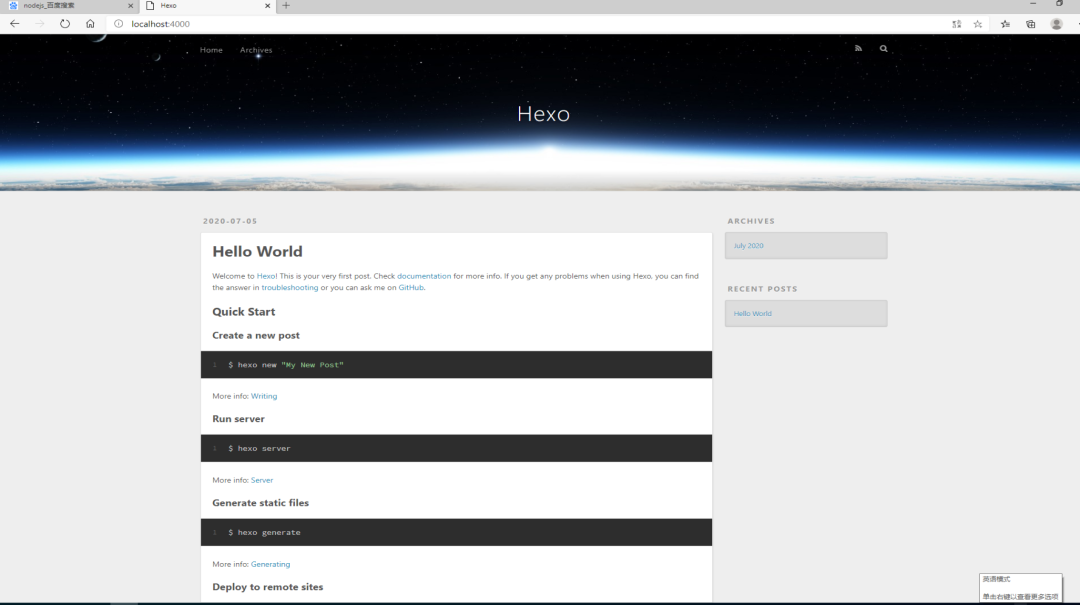Image resolution: width=1080 pixels, height=605 pixels.
Task: Click the hexo server code block
Action: coord(456,449)
